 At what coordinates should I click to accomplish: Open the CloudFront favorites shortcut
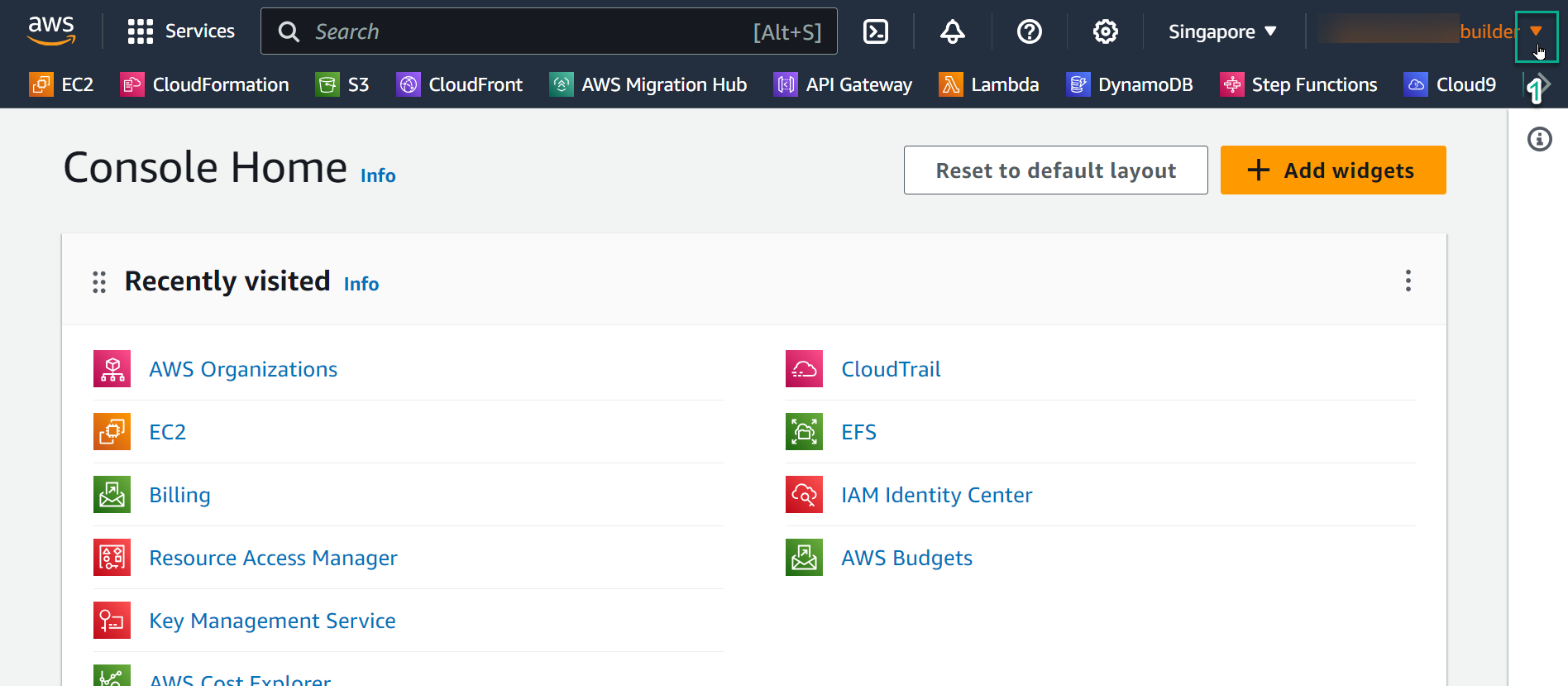tap(460, 84)
